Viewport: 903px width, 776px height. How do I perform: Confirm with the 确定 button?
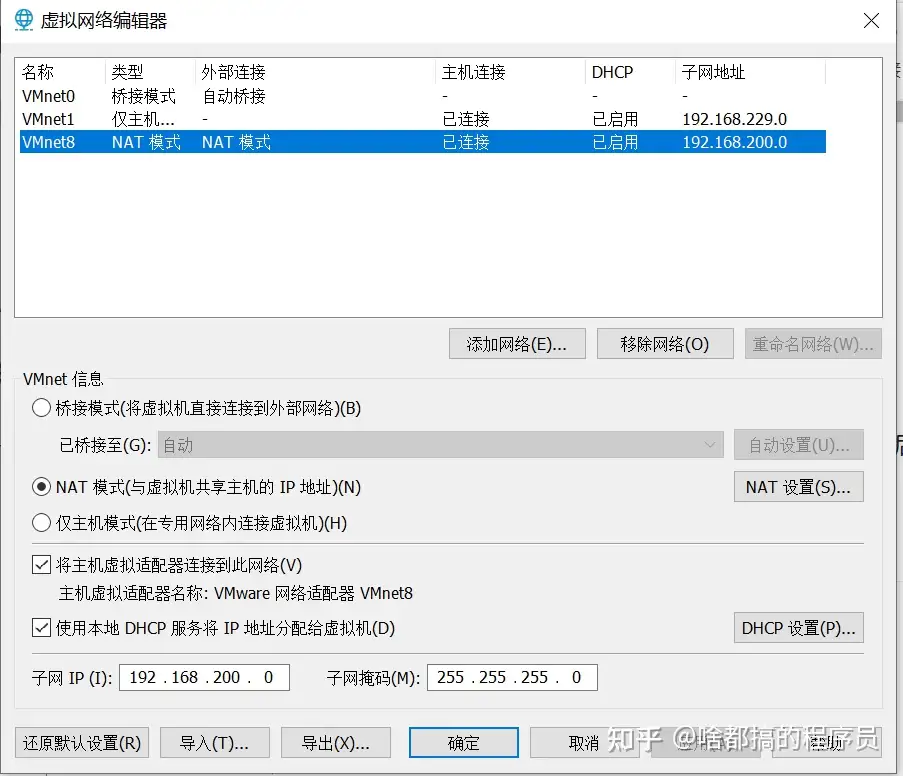[464, 743]
